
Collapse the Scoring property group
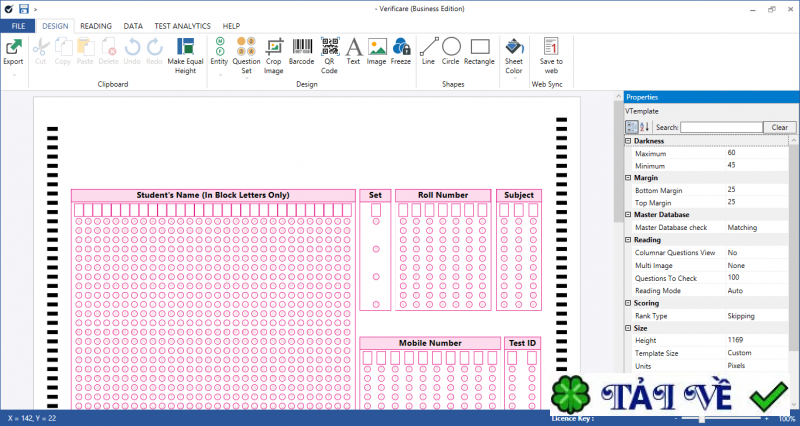628,303
